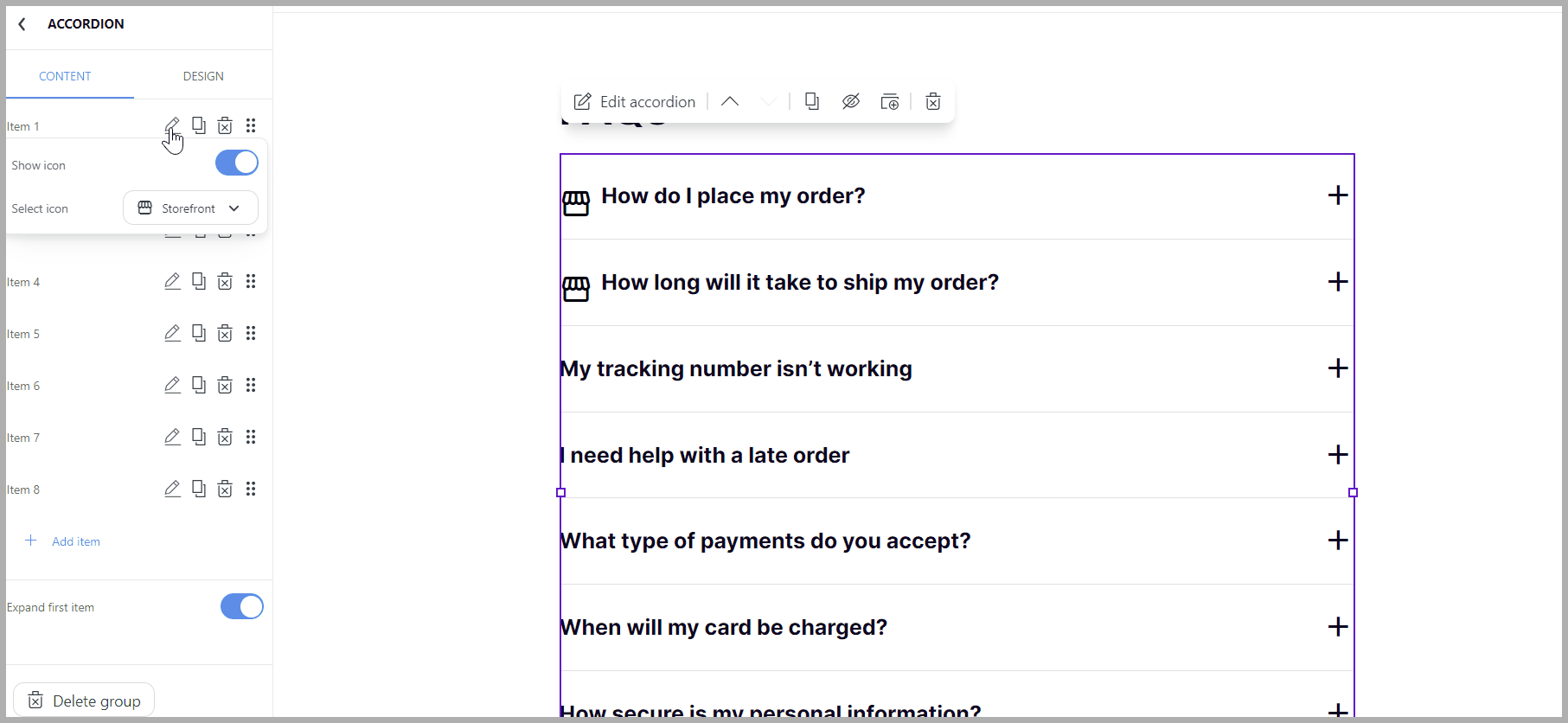Expand 'I need help with a late order'
This screenshot has width=1568, height=723.
click(x=1338, y=455)
